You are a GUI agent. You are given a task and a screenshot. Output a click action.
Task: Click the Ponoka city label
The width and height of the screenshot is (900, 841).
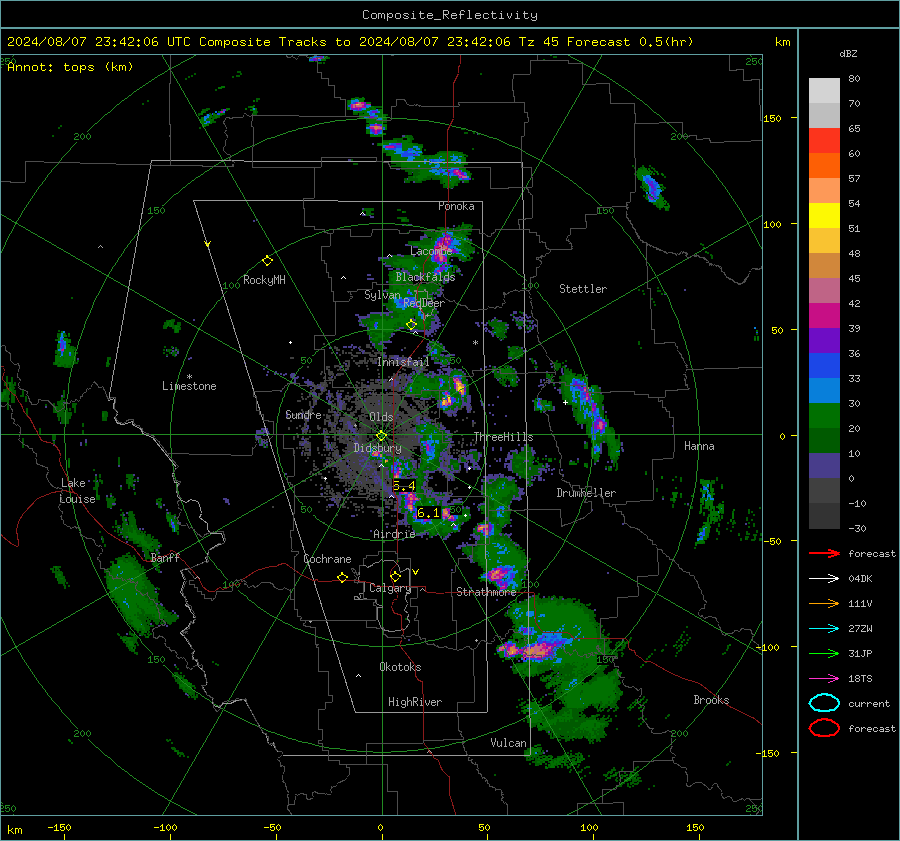[456, 206]
